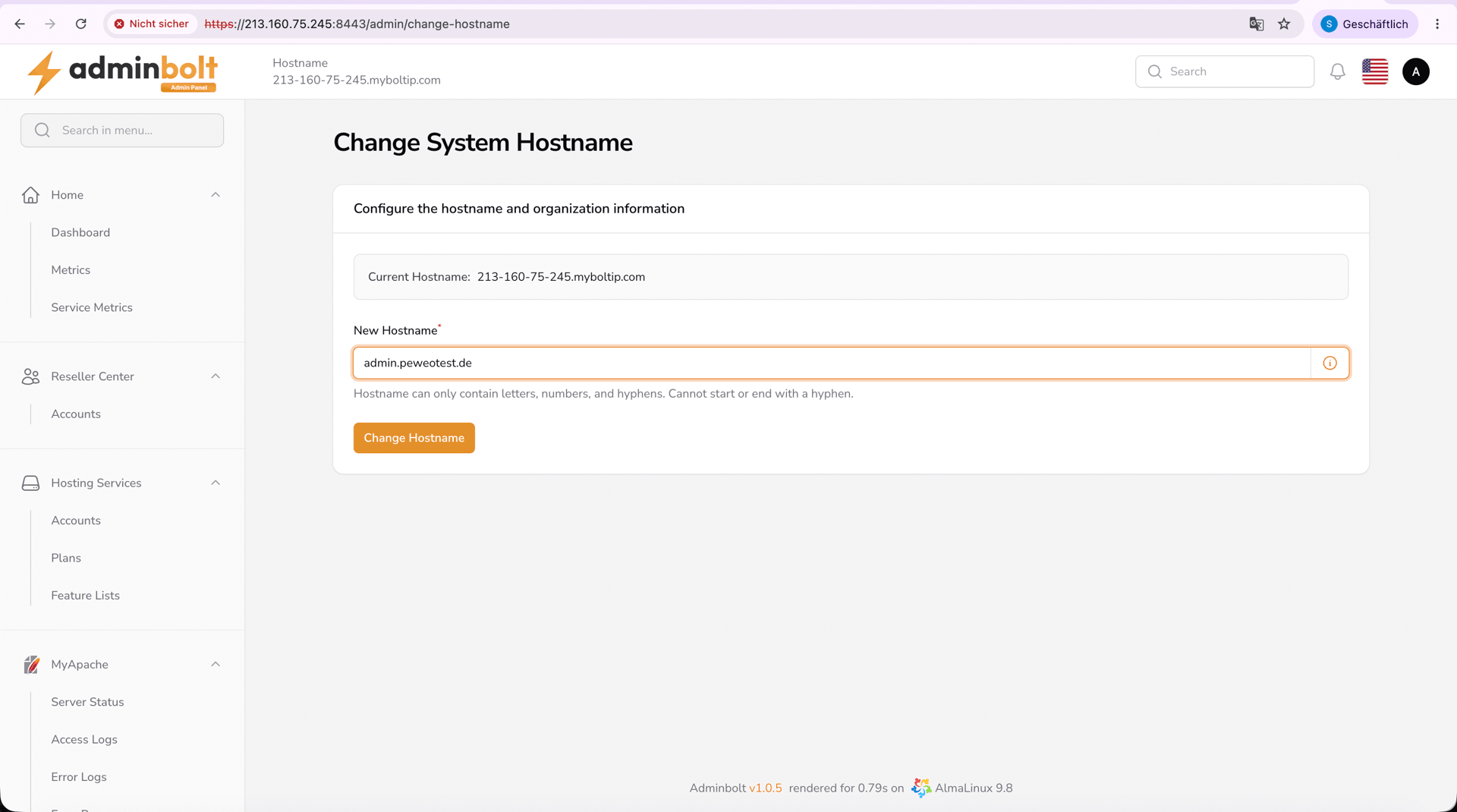This screenshot has height=812, width=1457.
Task: Click the Home house icon in sidebar
Action: point(30,195)
